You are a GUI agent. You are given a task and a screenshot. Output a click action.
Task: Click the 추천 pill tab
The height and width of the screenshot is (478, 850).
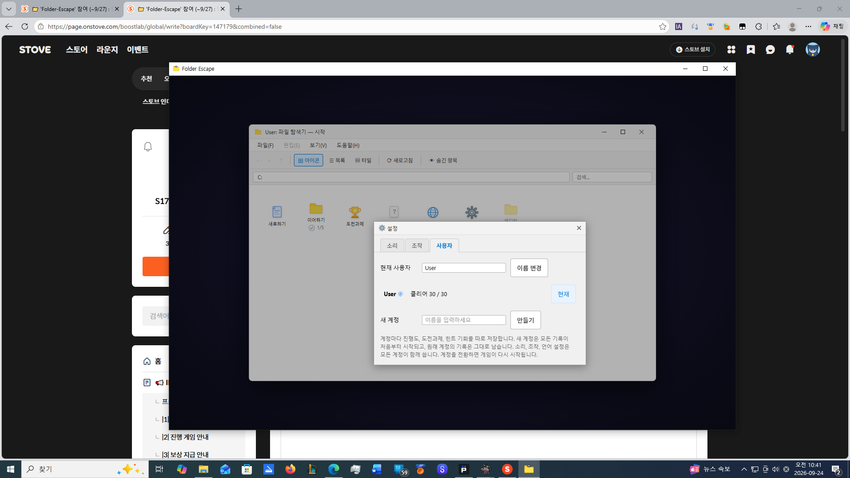146,79
